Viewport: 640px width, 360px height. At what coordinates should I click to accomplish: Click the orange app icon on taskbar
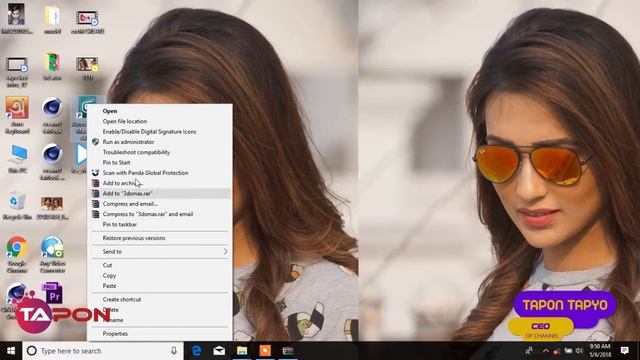[265, 351]
